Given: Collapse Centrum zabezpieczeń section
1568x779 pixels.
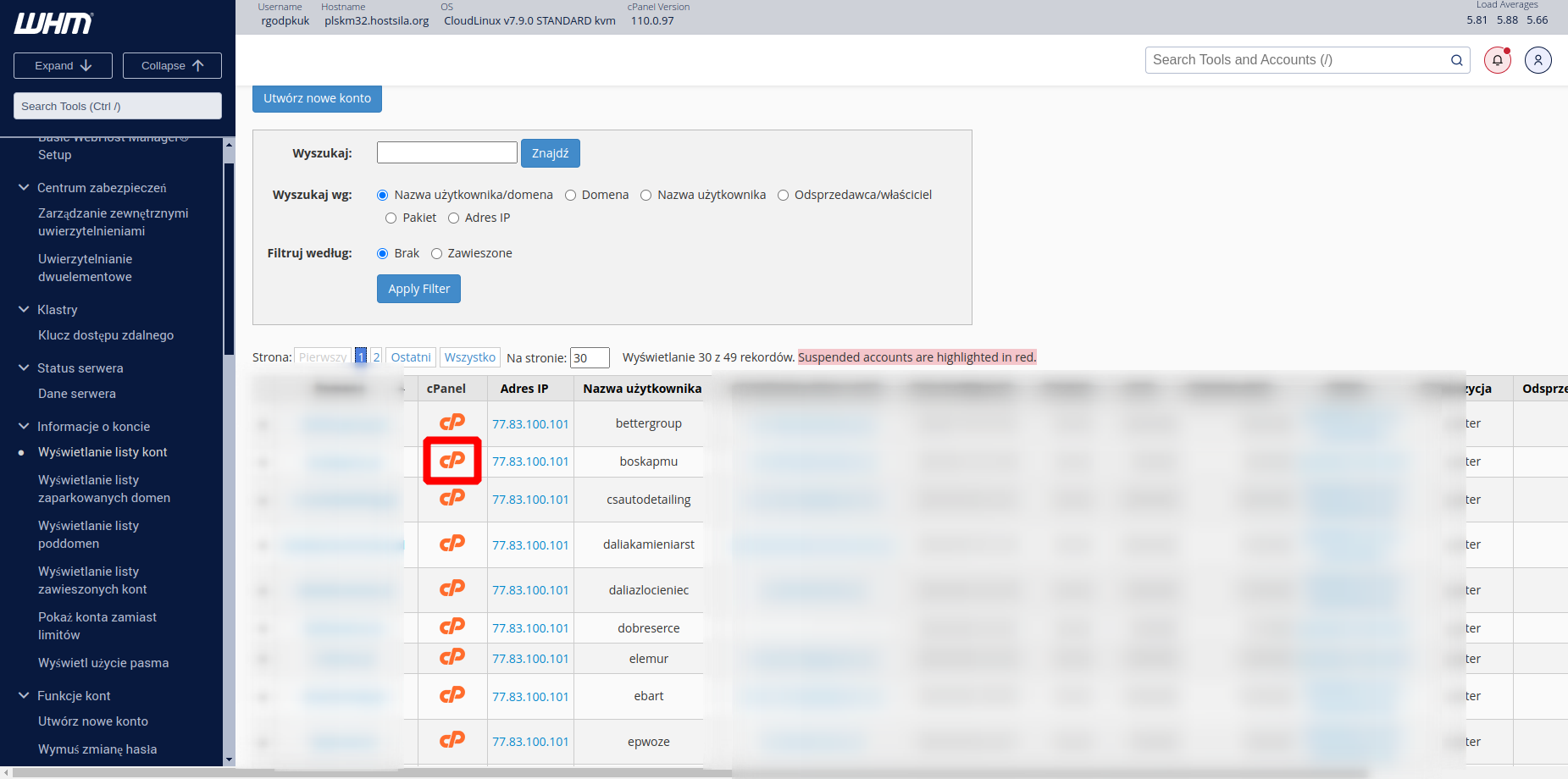Looking at the screenshot, I should [x=24, y=187].
